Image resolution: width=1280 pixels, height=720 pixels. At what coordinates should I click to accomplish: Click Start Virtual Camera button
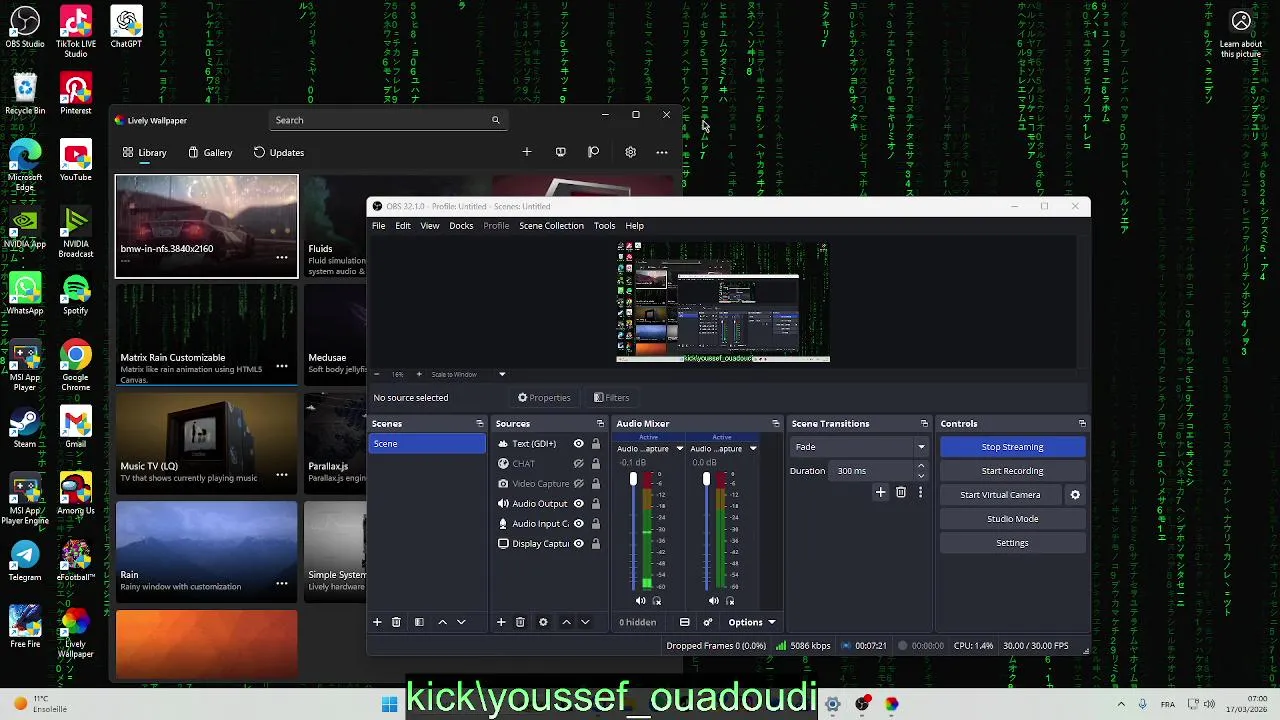click(x=1000, y=495)
